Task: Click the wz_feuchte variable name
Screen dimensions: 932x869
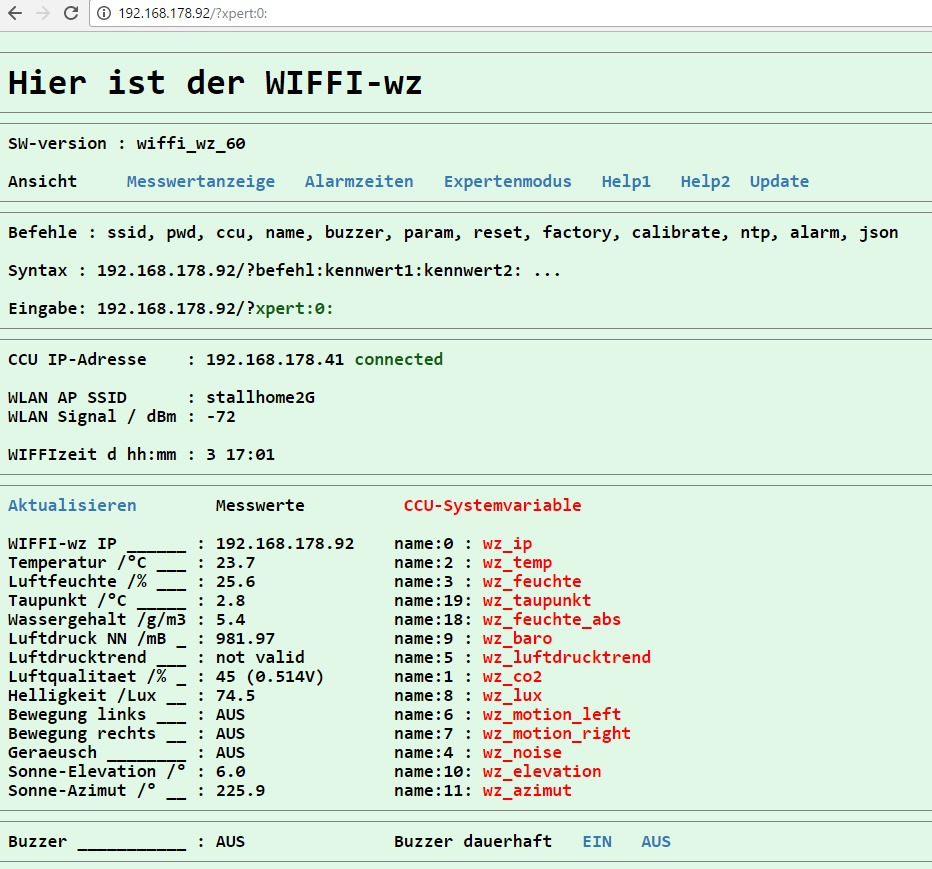Action: click(x=532, y=581)
